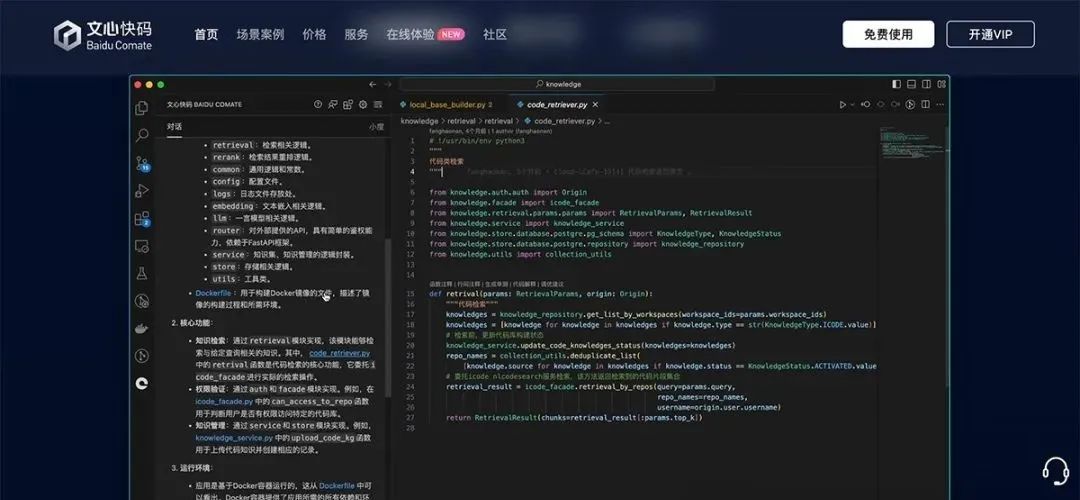
Task: Click the 免费使用 button
Action: (x=888, y=34)
